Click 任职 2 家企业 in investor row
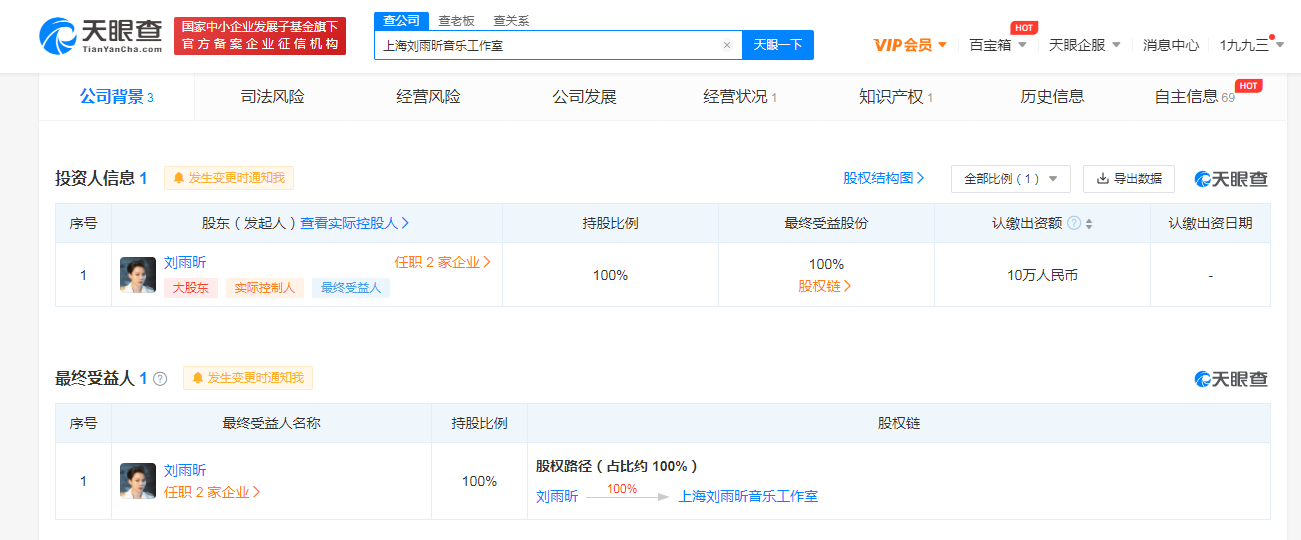 pos(442,263)
